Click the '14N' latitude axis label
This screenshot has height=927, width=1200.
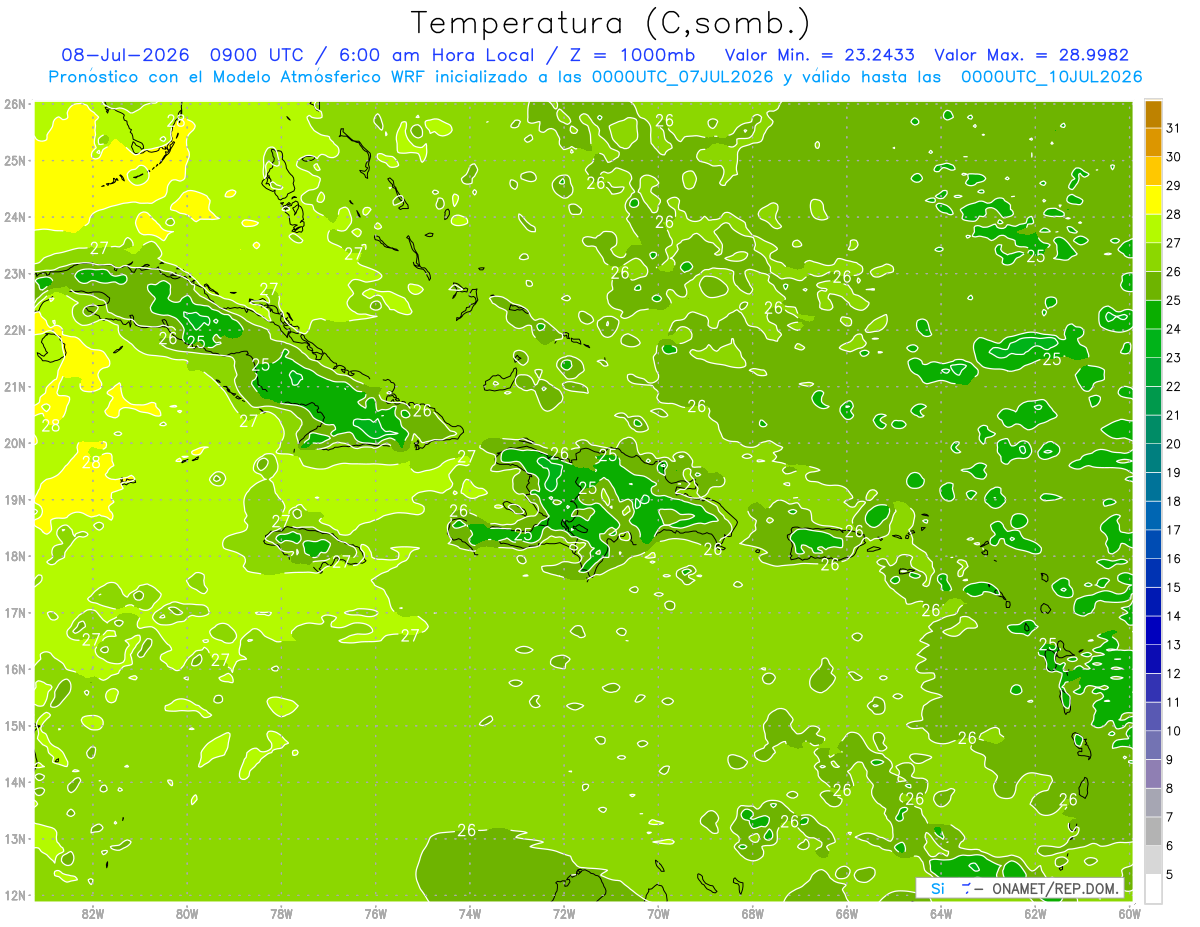(15, 782)
